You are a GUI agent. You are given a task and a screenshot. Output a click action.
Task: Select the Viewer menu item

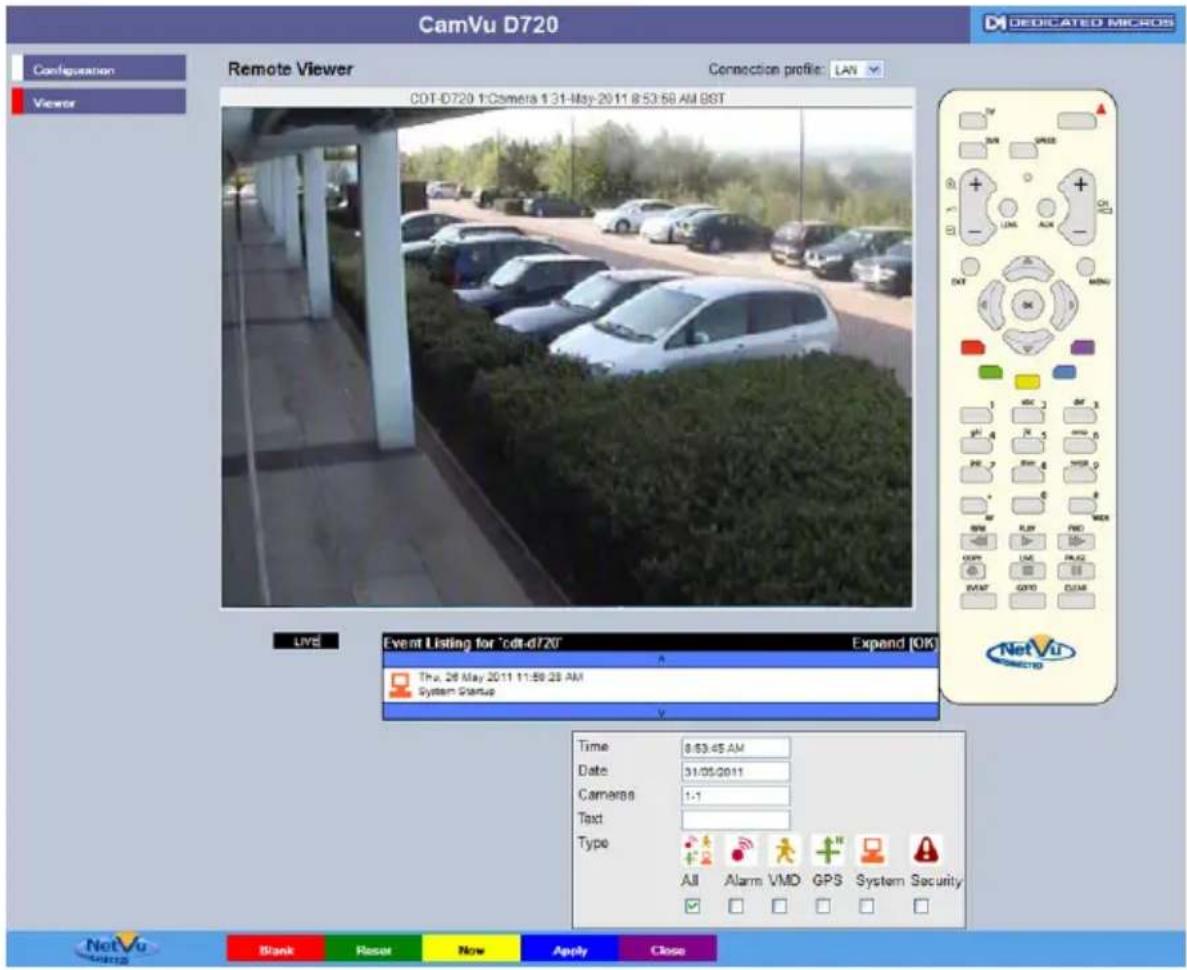[98, 102]
